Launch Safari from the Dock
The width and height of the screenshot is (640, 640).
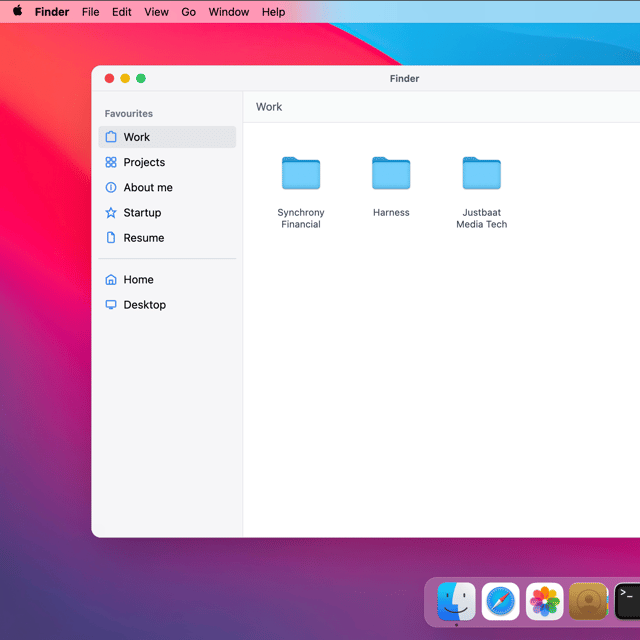tap(500, 601)
